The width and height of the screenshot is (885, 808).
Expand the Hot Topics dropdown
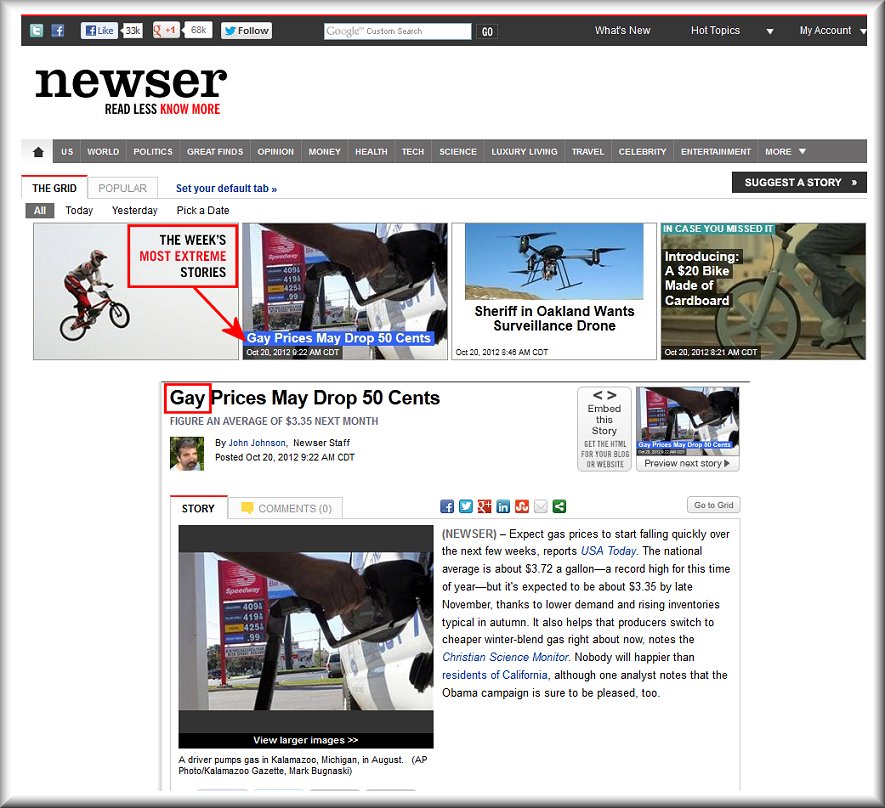click(x=769, y=31)
